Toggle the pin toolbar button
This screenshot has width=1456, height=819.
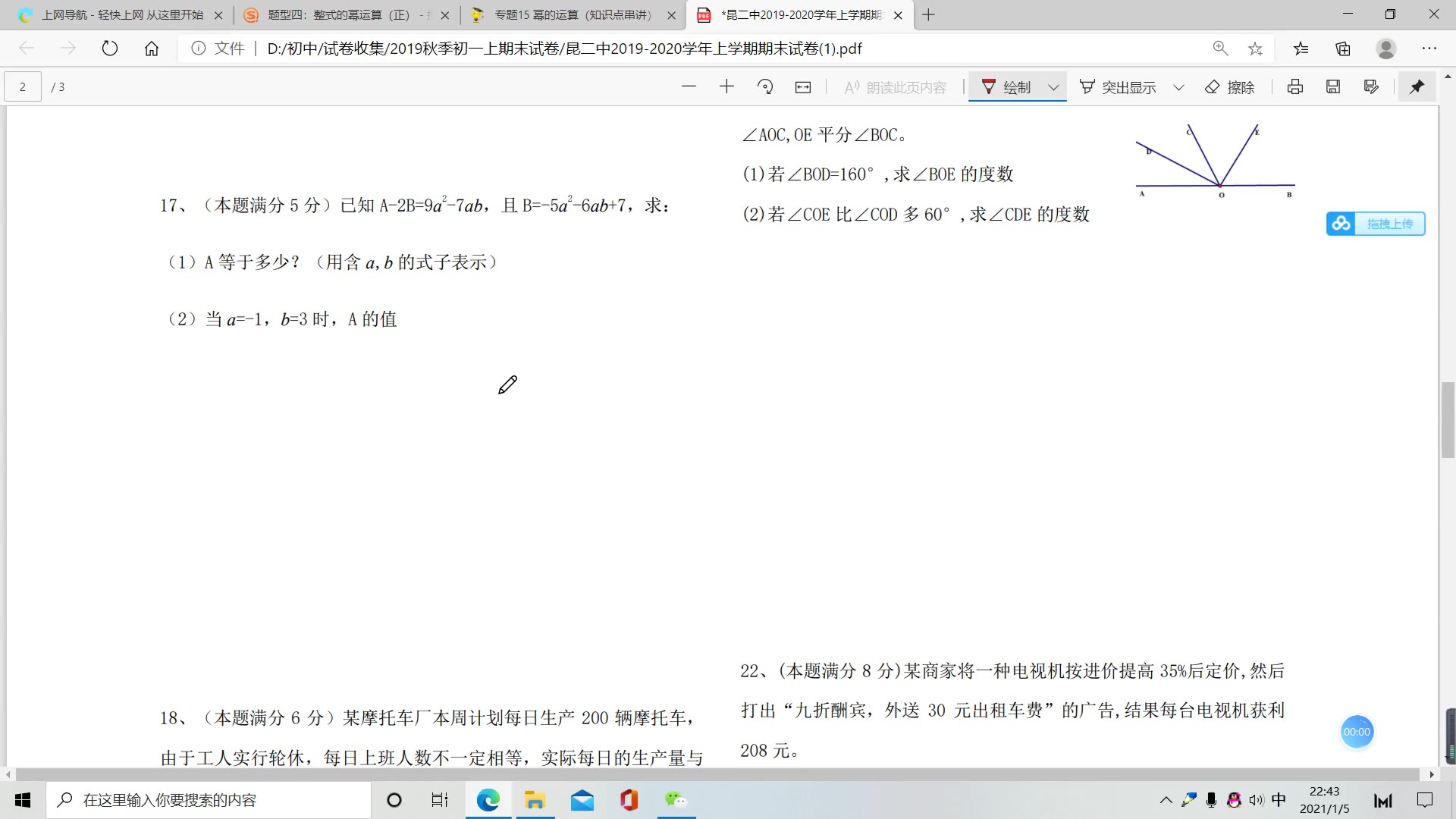click(1417, 86)
